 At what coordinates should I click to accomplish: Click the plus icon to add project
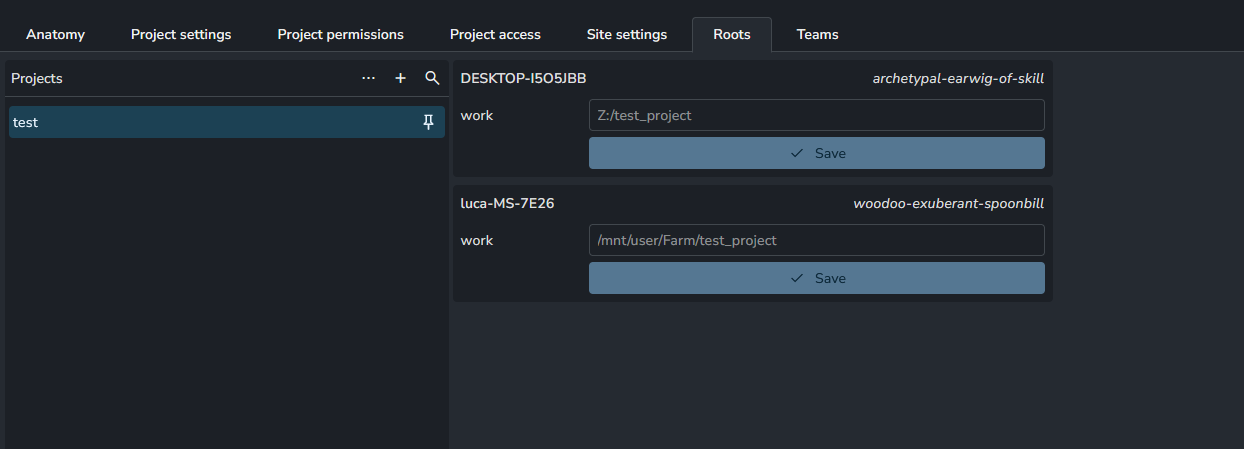tap(401, 78)
